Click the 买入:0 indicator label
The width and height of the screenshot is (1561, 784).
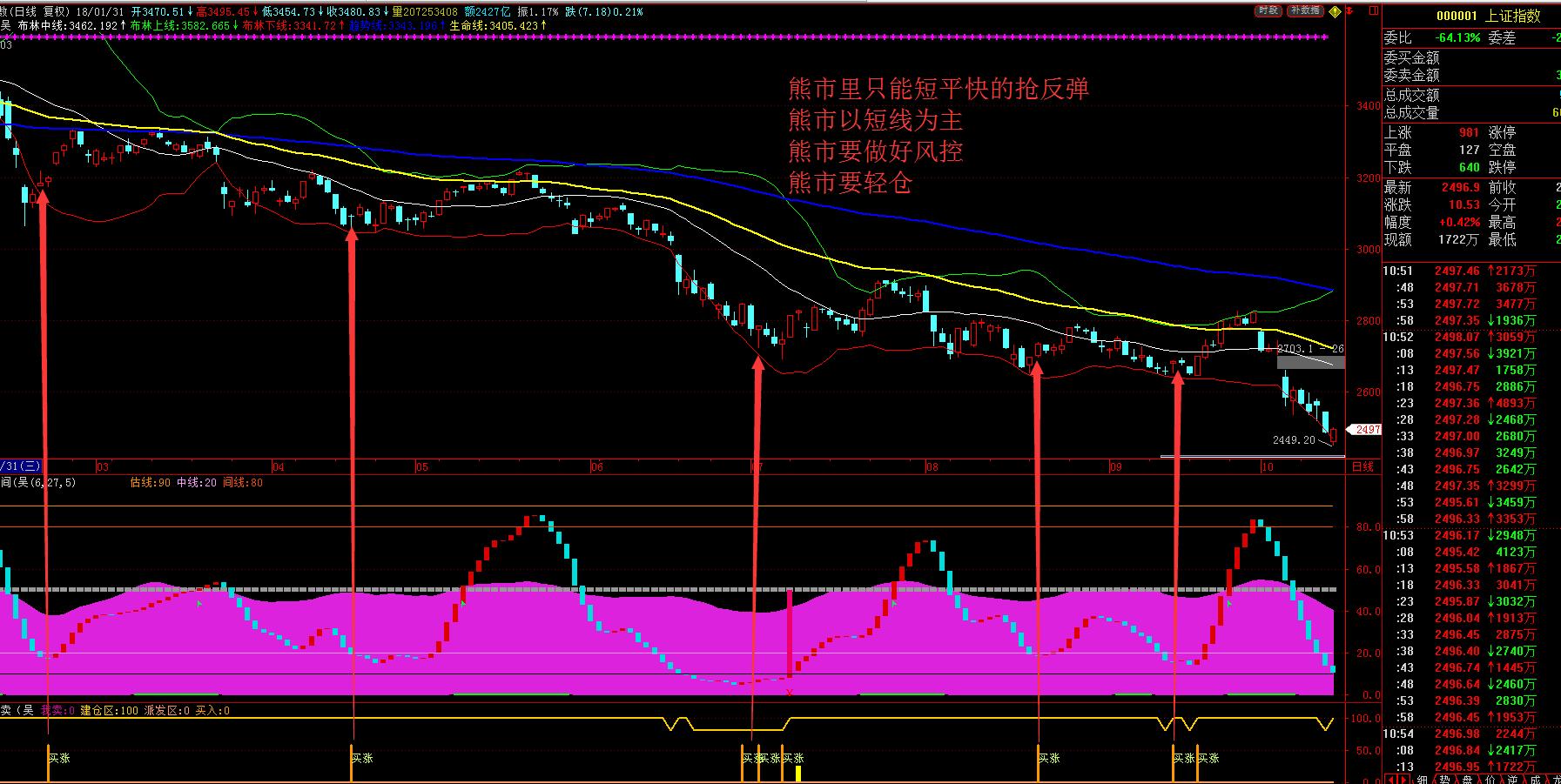click(212, 711)
